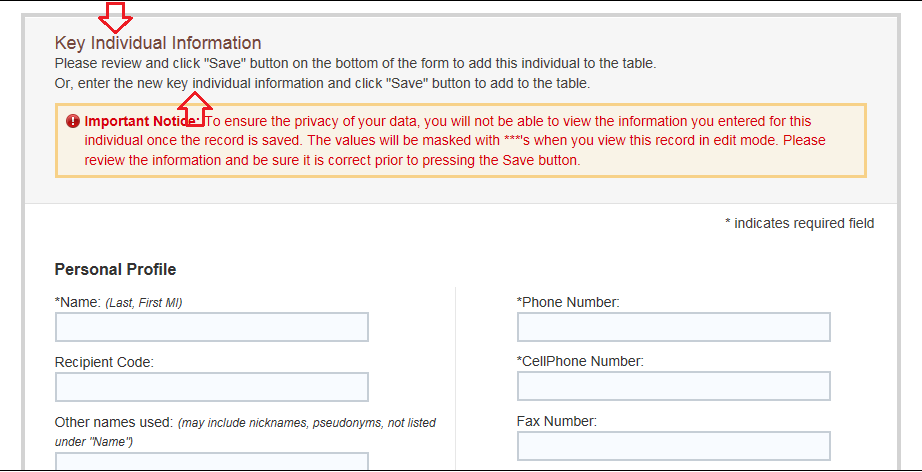The width and height of the screenshot is (922, 472).
Task: Click the "Other names used" label
Action: tap(114, 422)
